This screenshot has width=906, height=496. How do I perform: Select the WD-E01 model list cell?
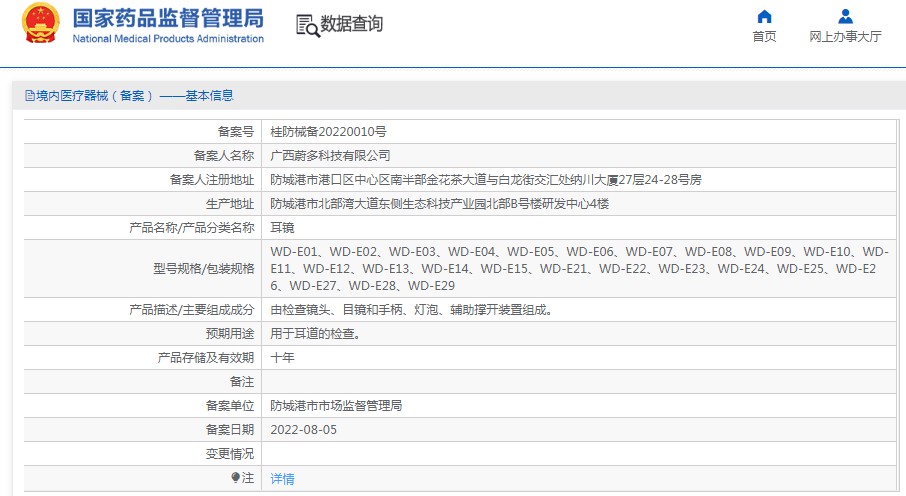[x=579, y=269]
